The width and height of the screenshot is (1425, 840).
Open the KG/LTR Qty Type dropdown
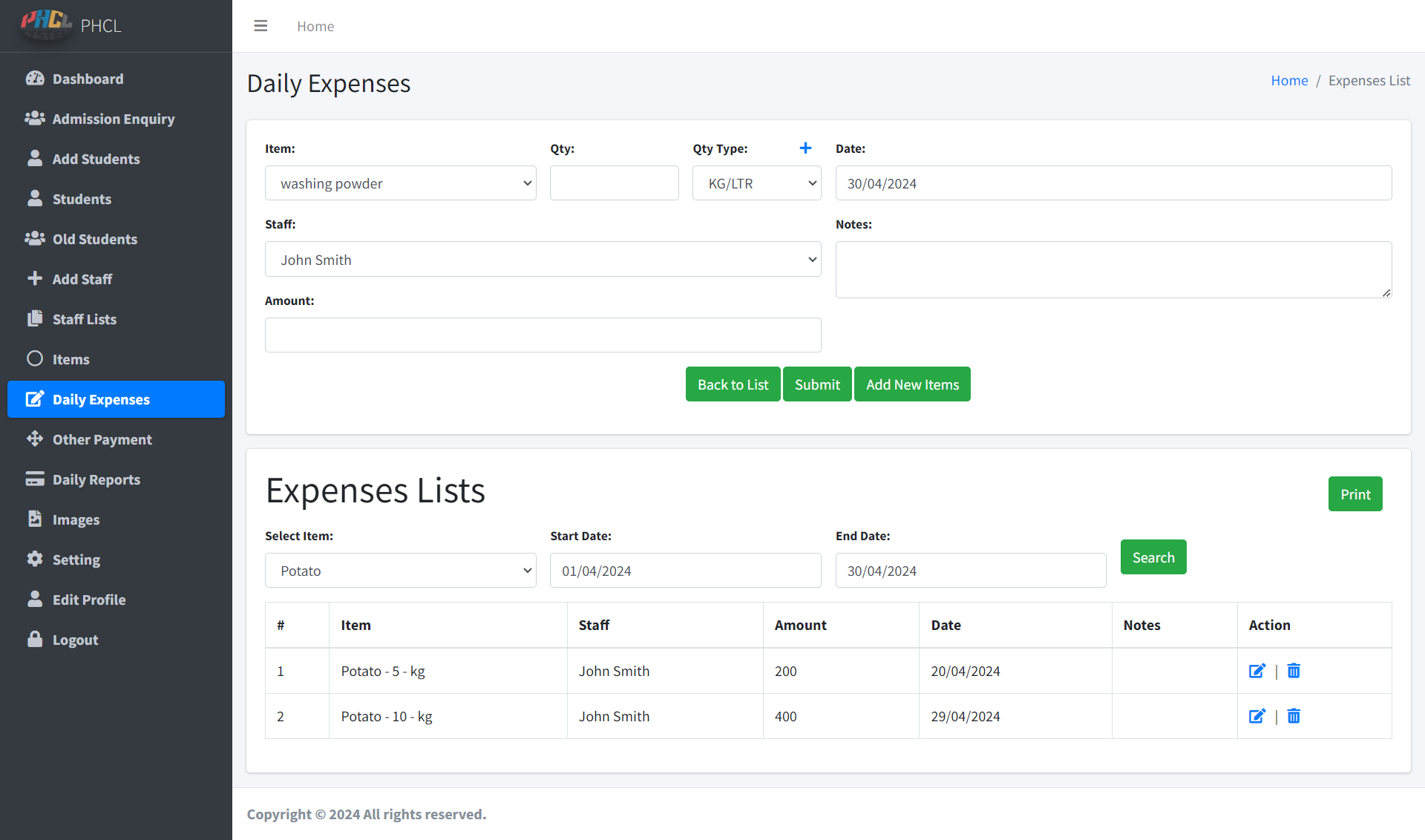click(x=756, y=183)
